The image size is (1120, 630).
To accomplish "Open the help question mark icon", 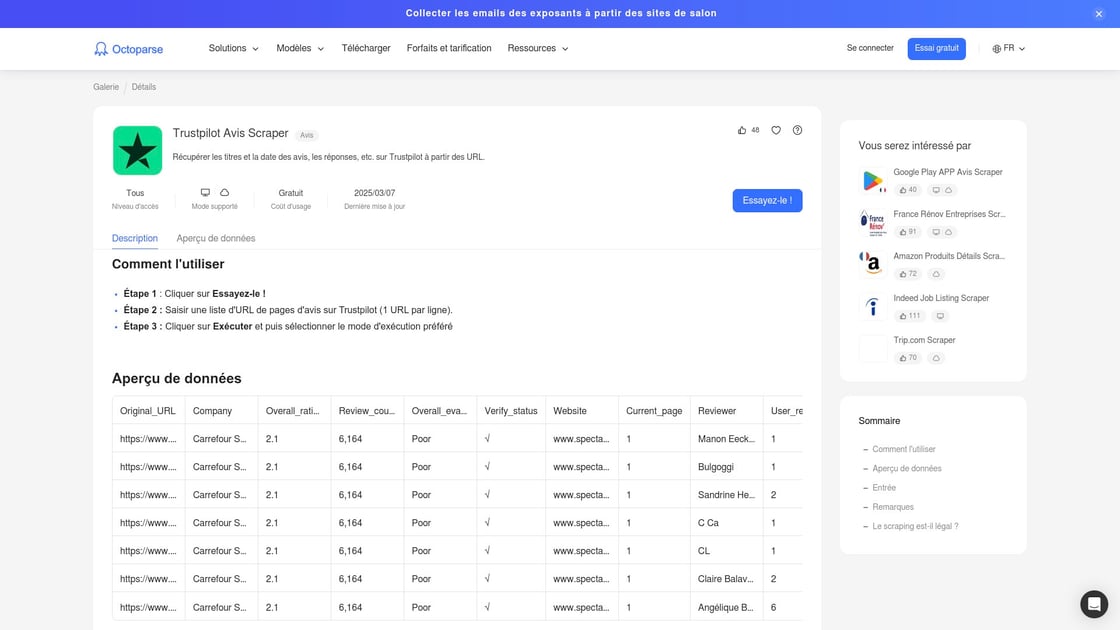I will click(797, 130).
